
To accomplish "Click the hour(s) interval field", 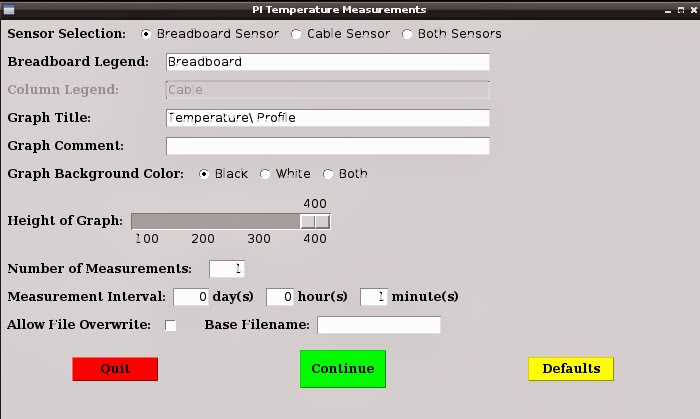I will pos(280,297).
